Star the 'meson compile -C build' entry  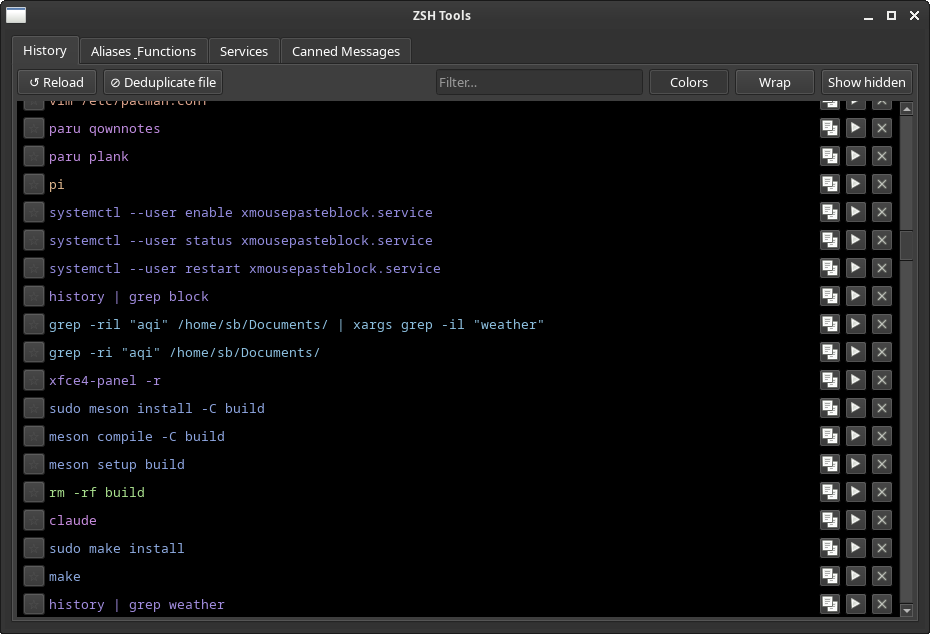tap(34, 436)
